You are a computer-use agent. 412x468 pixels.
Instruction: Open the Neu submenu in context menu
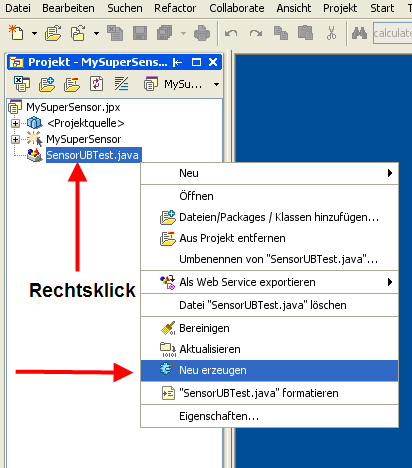point(269,173)
